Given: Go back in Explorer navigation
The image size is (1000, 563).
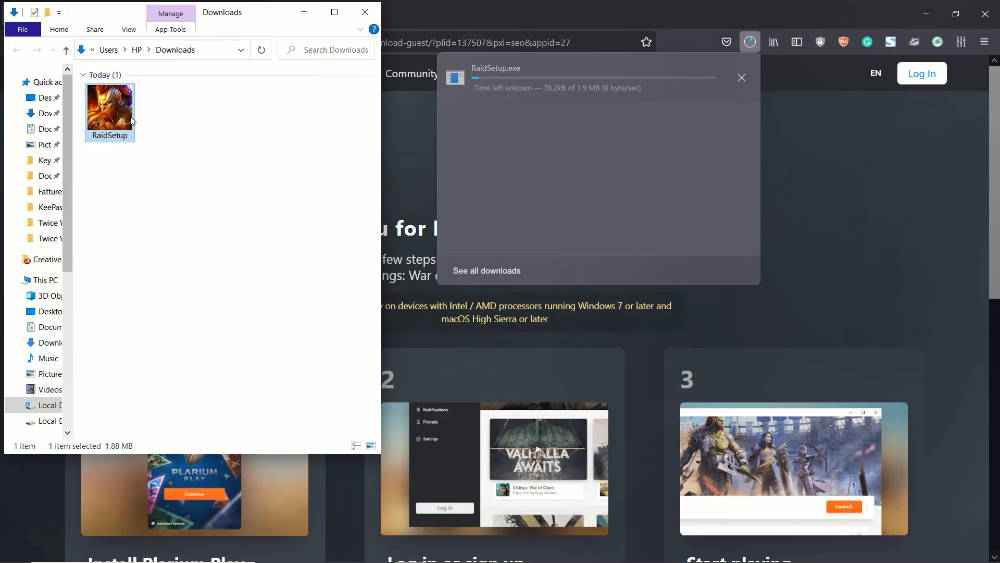Looking at the screenshot, I should tap(17, 50).
